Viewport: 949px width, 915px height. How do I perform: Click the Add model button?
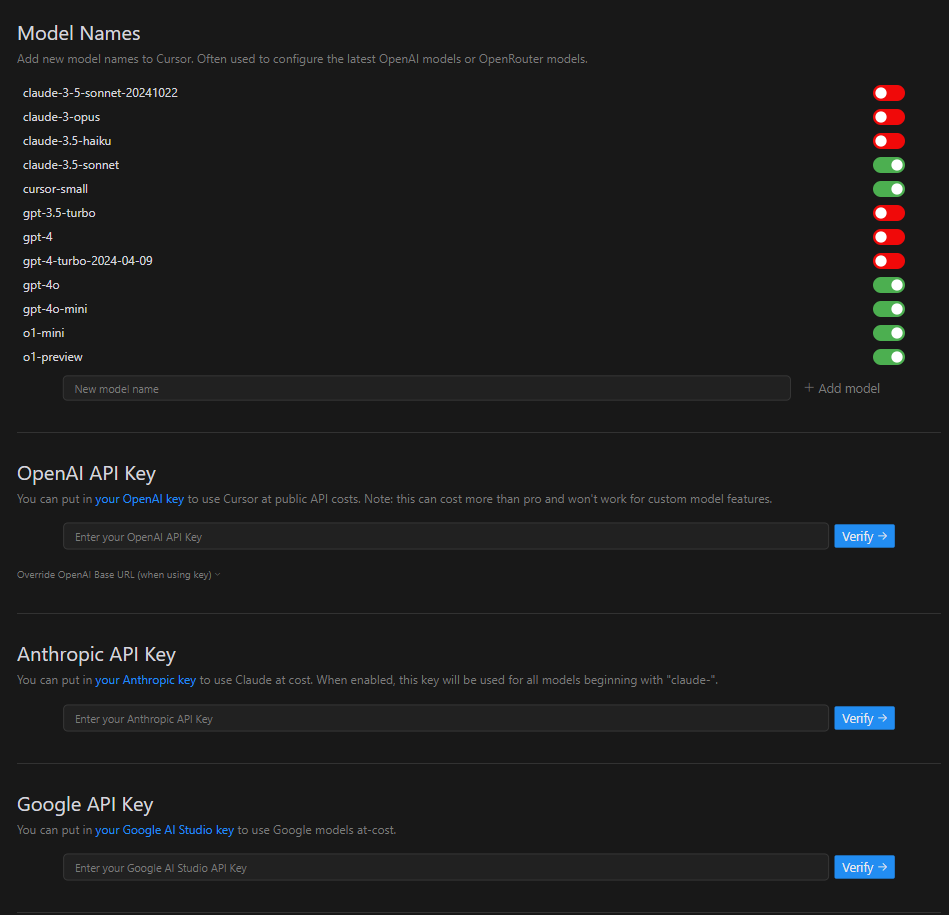click(x=842, y=388)
